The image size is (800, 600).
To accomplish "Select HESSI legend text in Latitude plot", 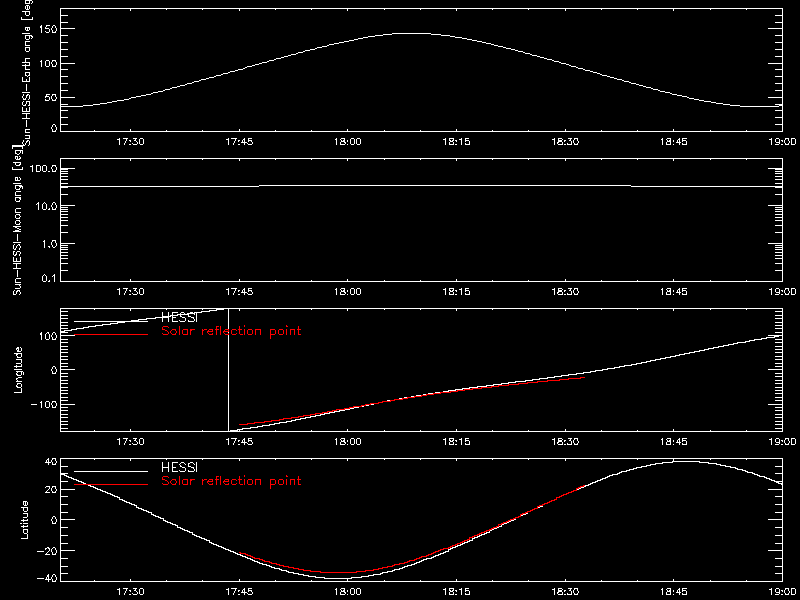I will 179,467.
